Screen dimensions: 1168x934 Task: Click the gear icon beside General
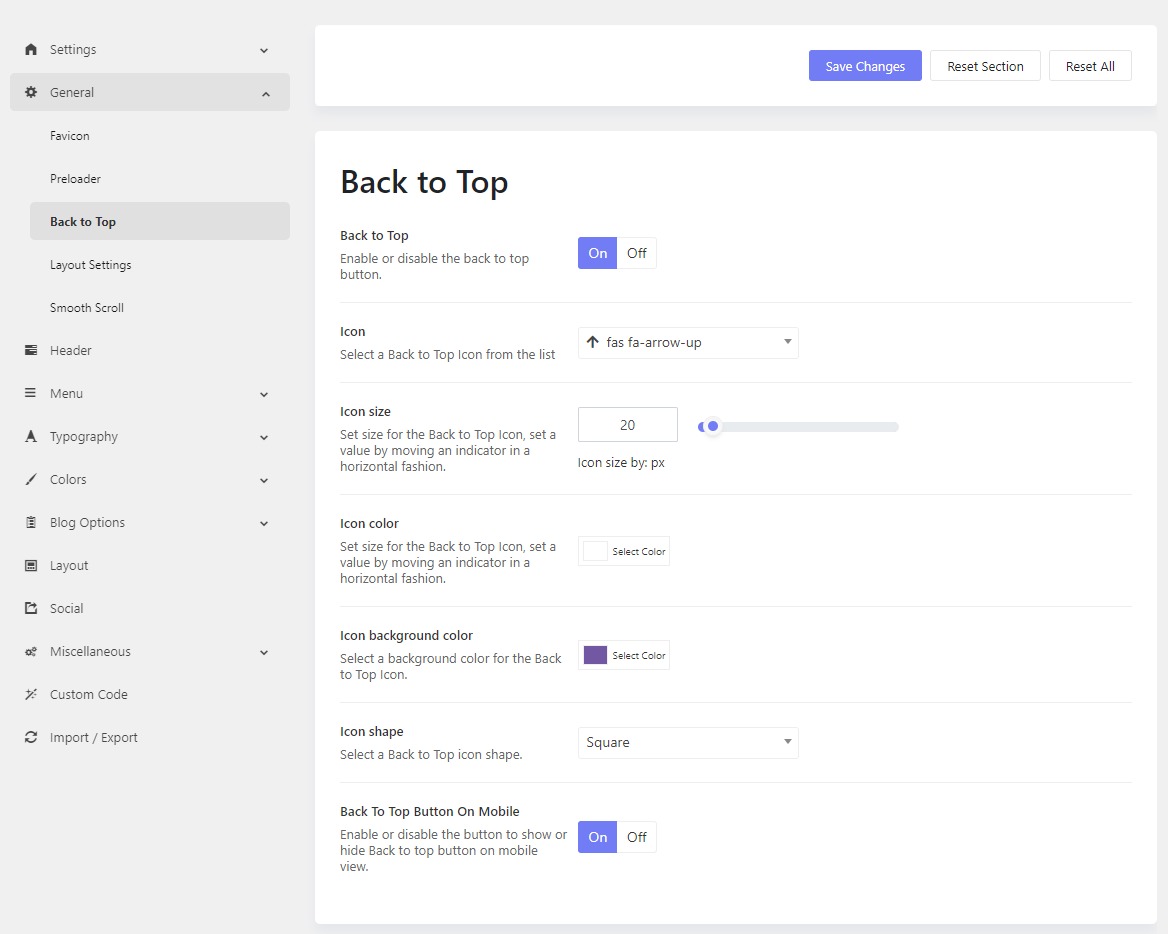31,92
